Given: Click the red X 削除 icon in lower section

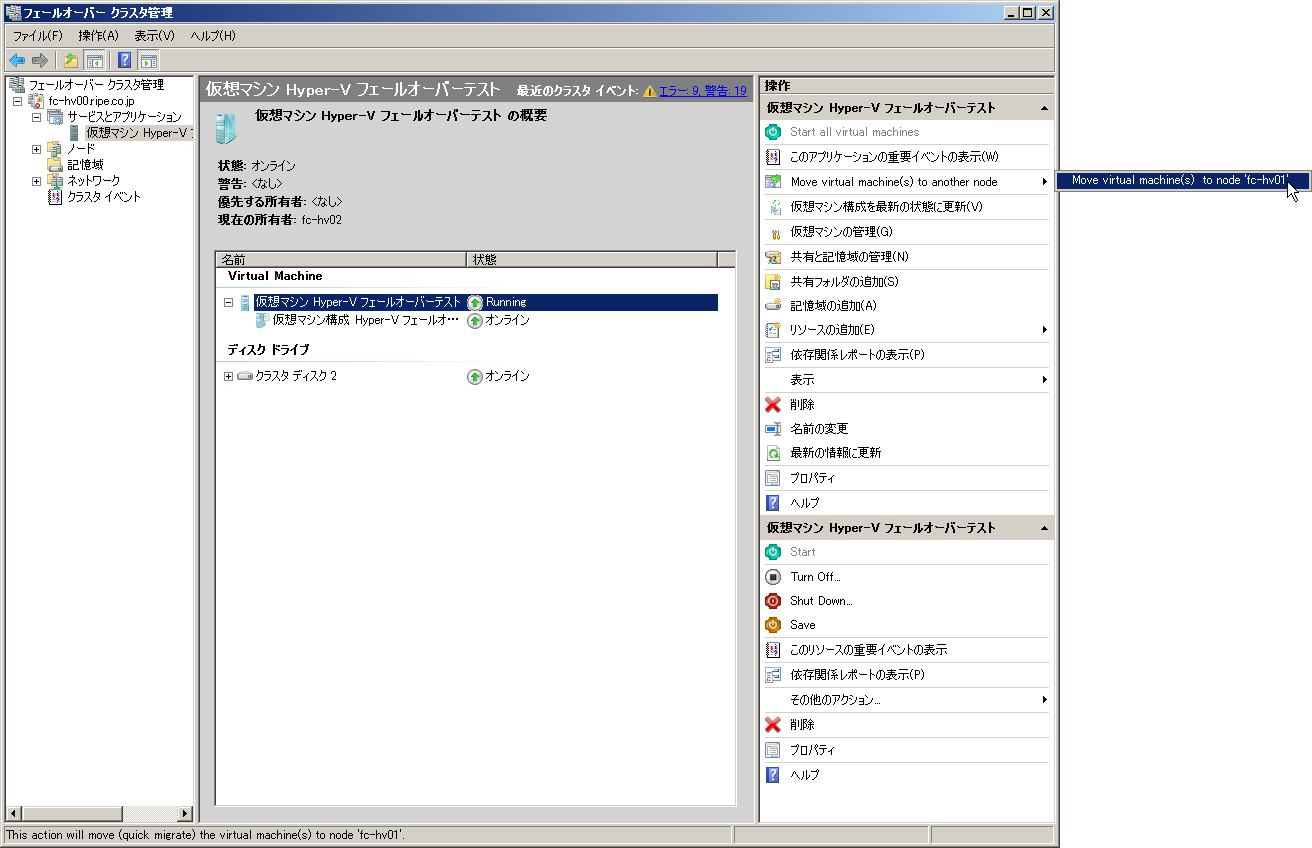Looking at the screenshot, I should point(773,725).
